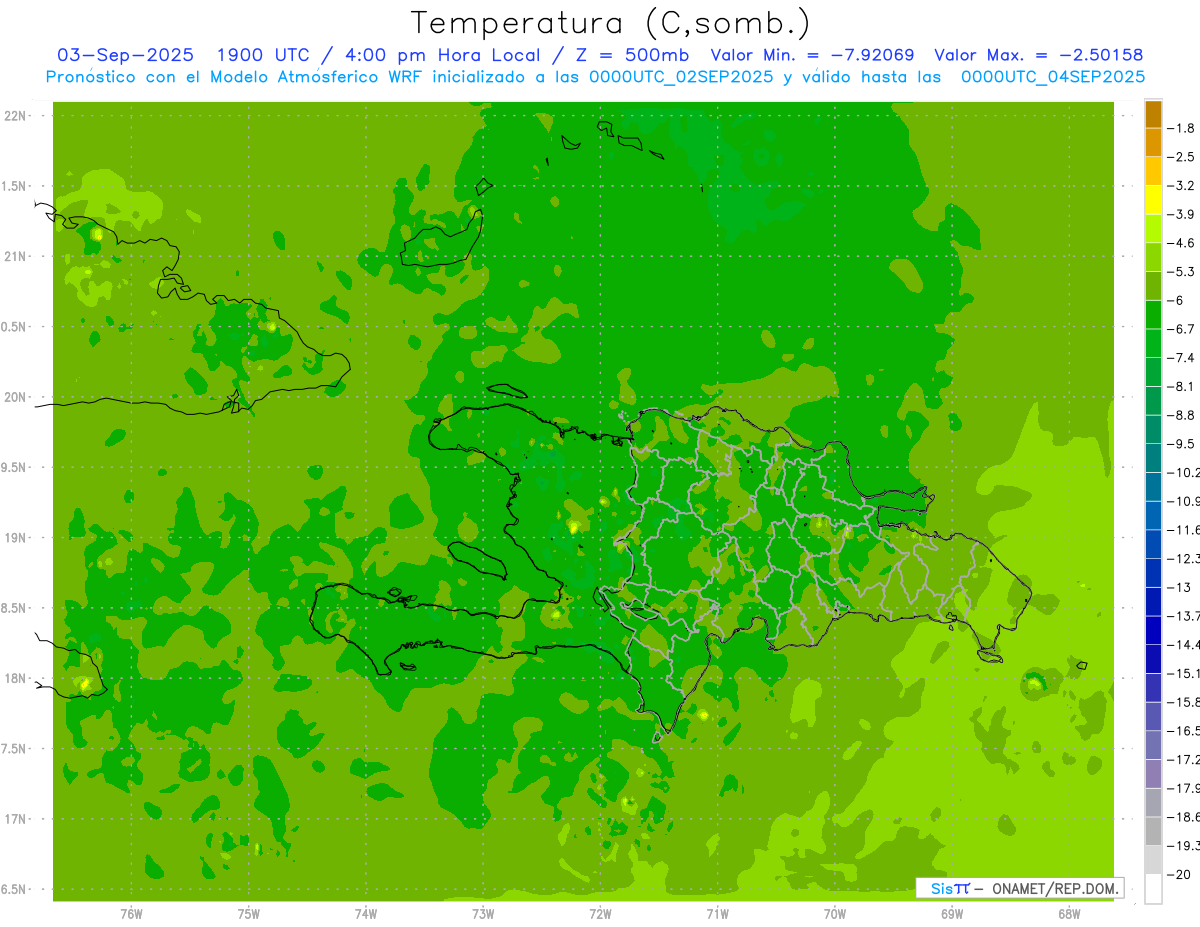The height and width of the screenshot is (927, 1200).
Task: Select valid-until time "0000UTC_04SEP2025"
Action: coord(1053,76)
